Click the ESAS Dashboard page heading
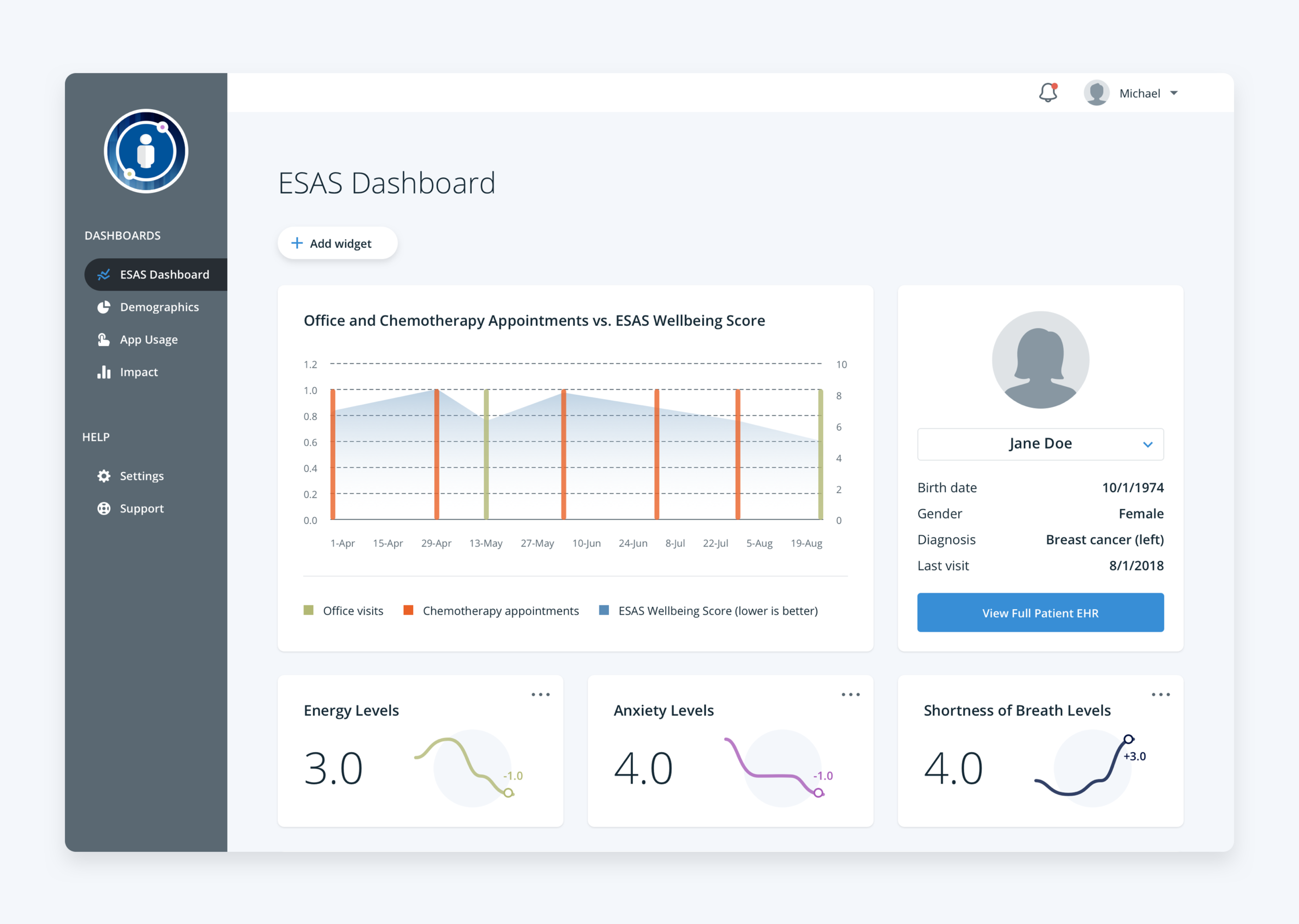 pyautogui.click(x=387, y=183)
